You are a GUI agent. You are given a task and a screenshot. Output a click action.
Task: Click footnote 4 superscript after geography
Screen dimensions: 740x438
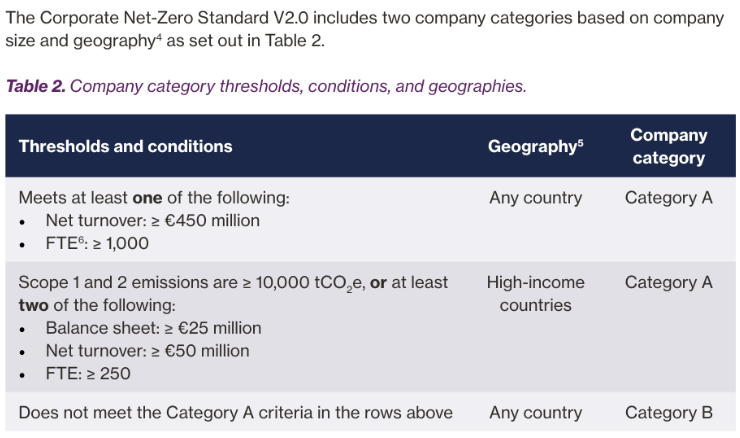pos(159,35)
